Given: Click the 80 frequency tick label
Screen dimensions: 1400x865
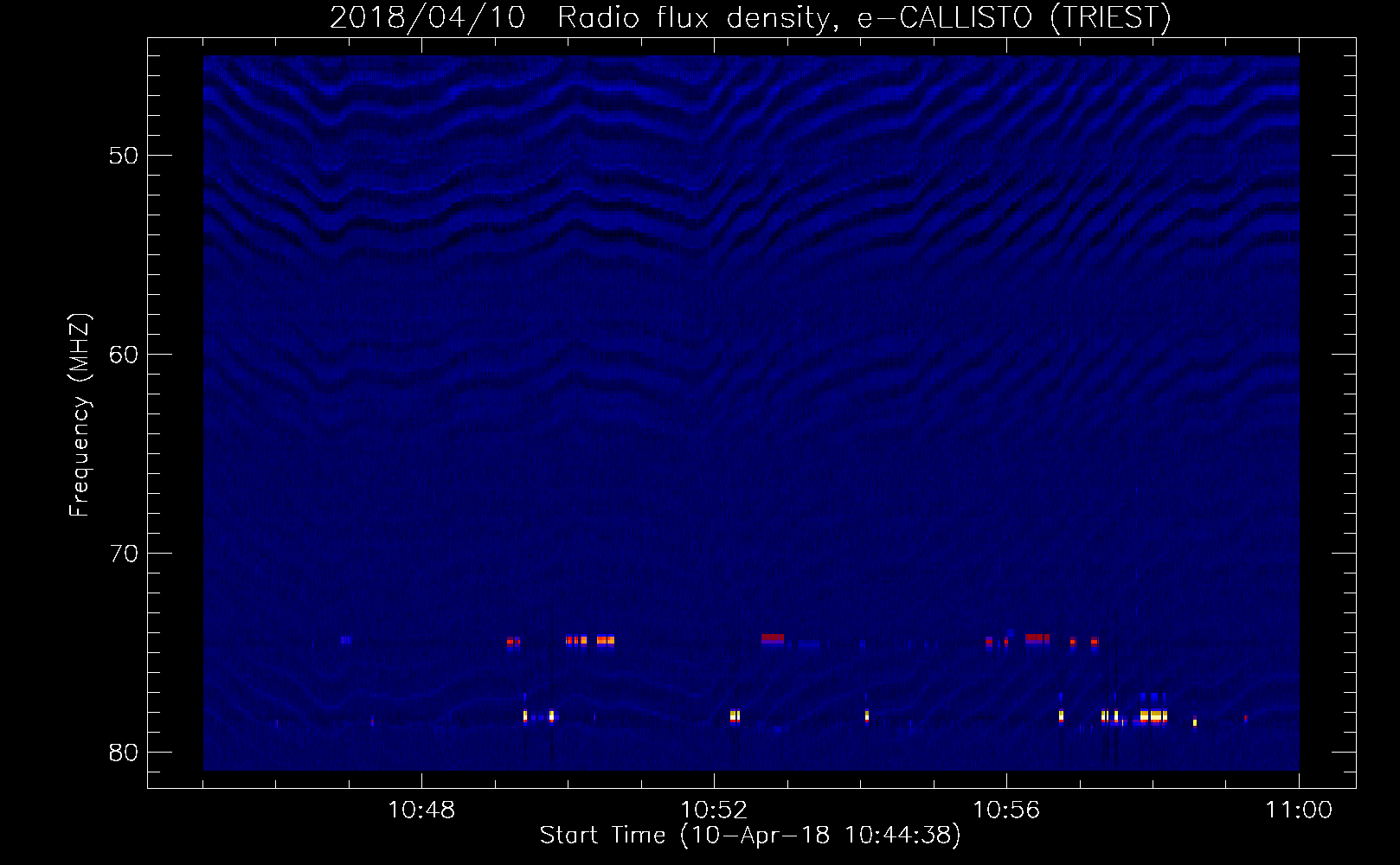Looking at the screenshot, I should point(124,753).
